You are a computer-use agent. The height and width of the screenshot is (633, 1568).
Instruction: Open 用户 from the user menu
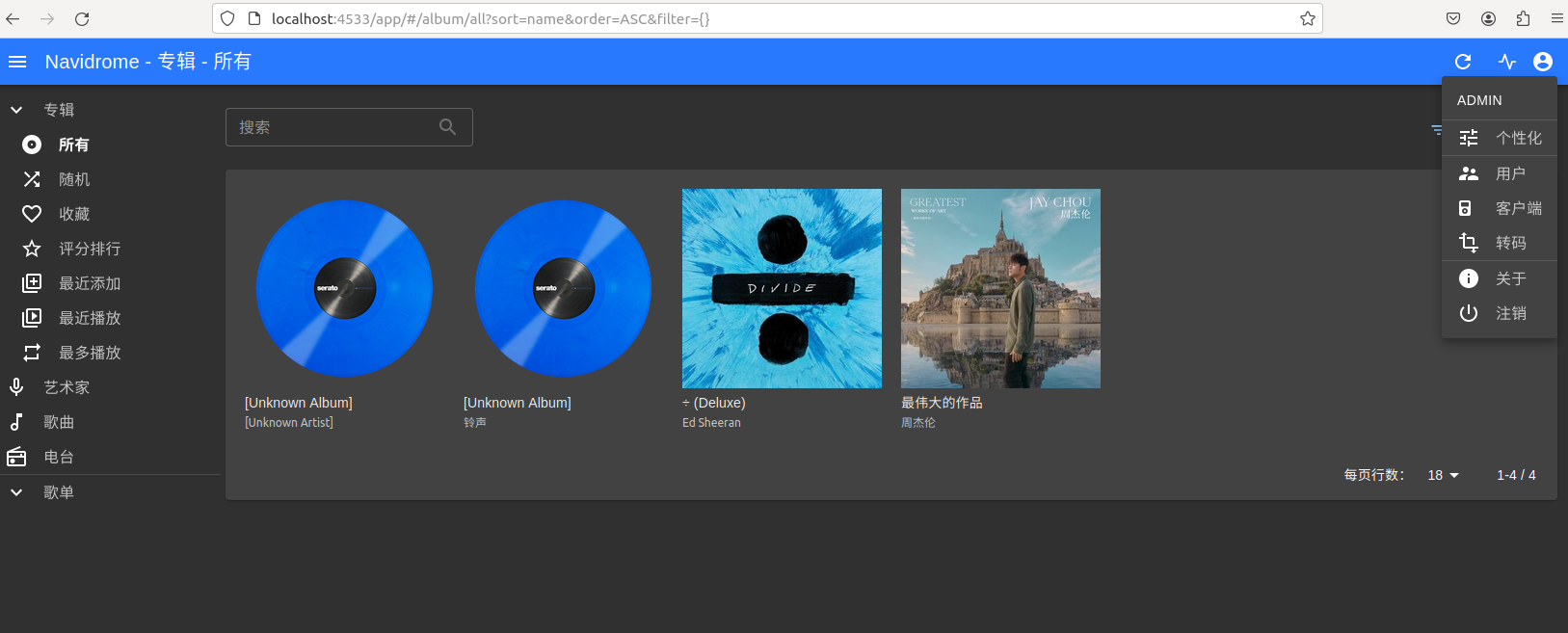point(1509,173)
